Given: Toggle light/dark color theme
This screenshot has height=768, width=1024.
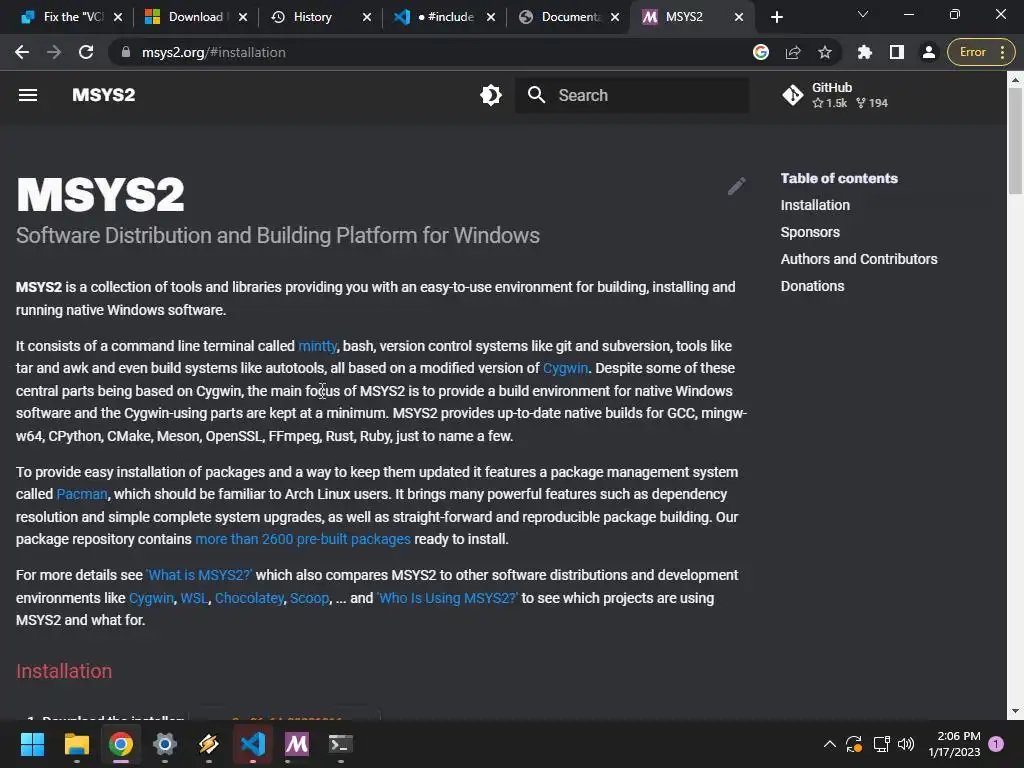Looking at the screenshot, I should [490, 95].
